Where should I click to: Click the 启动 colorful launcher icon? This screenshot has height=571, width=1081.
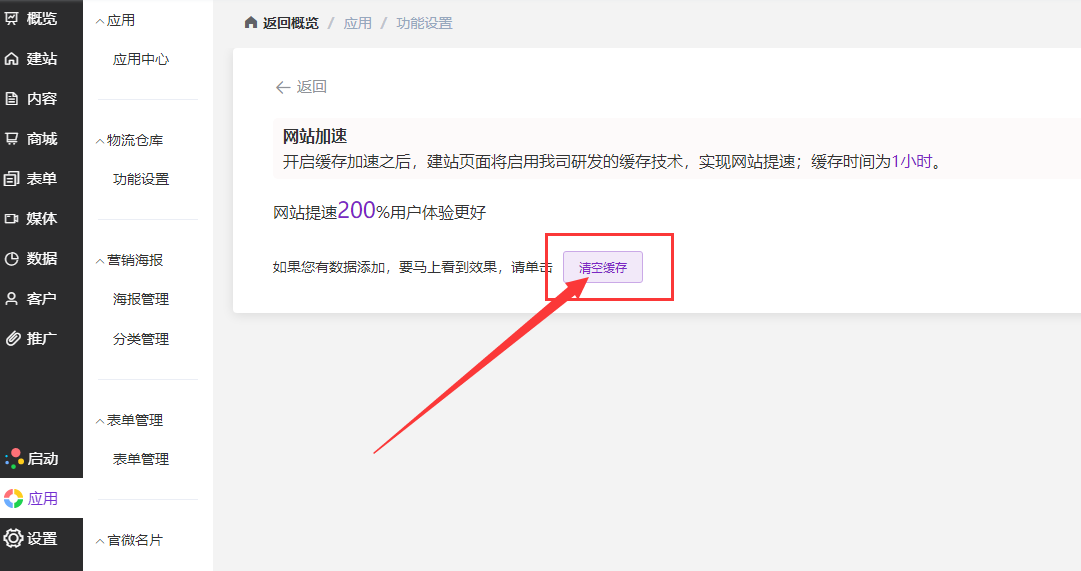pyautogui.click(x=13, y=459)
